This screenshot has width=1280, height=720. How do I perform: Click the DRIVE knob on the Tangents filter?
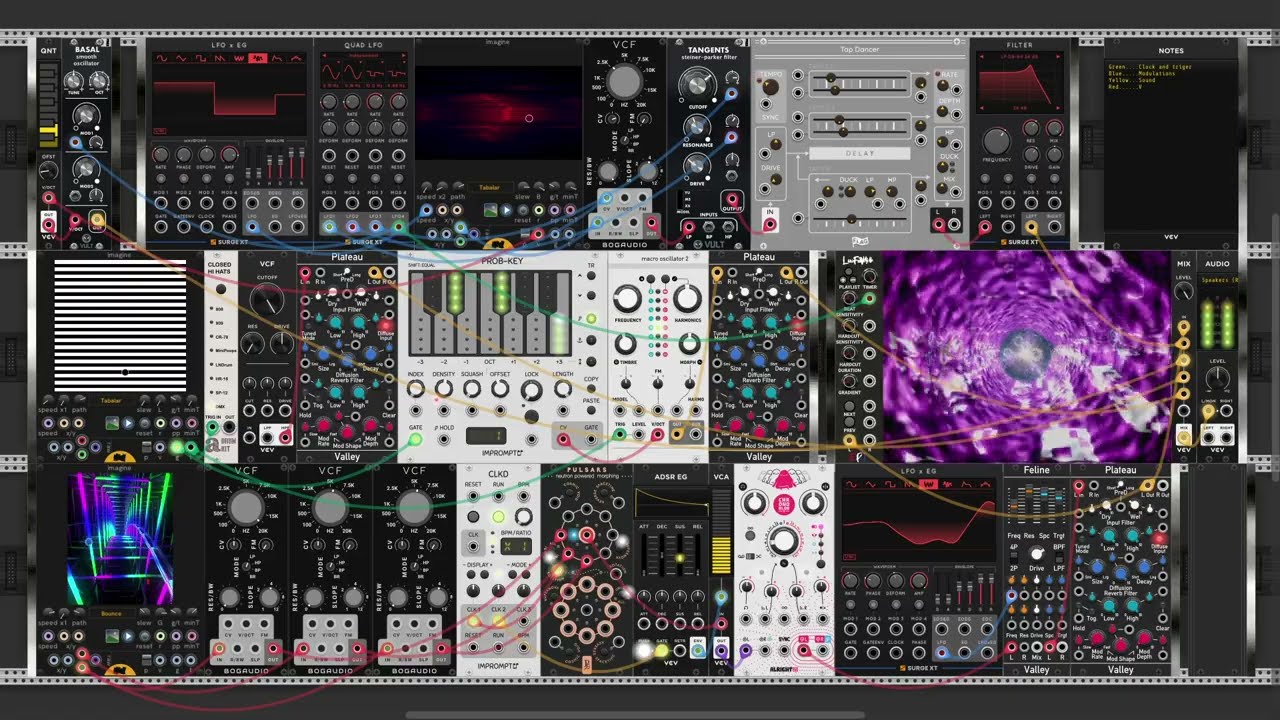(x=697, y=165)
